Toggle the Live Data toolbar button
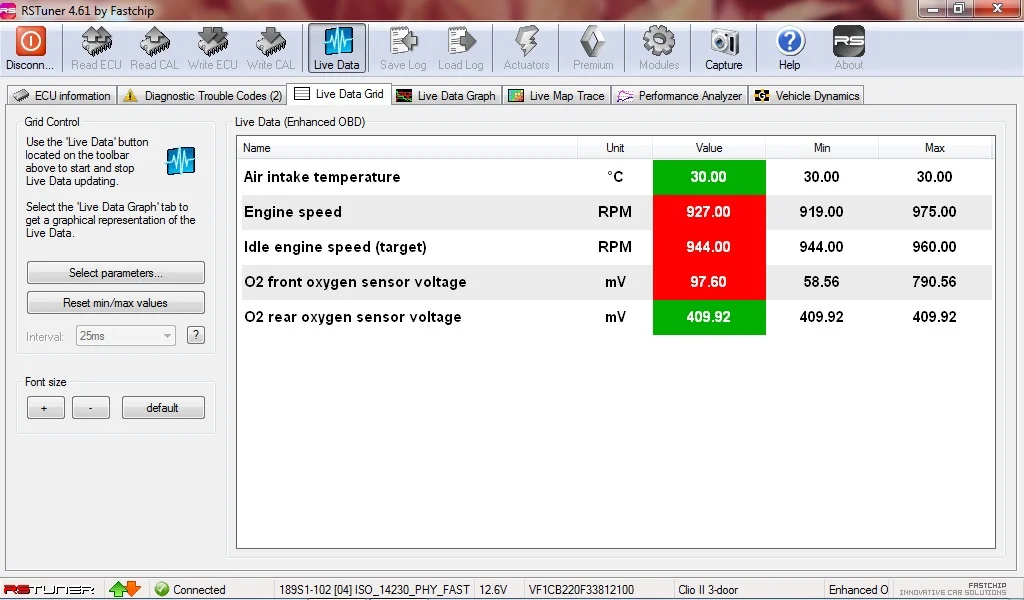1024x600 pixels. click(x=337, y=48)
